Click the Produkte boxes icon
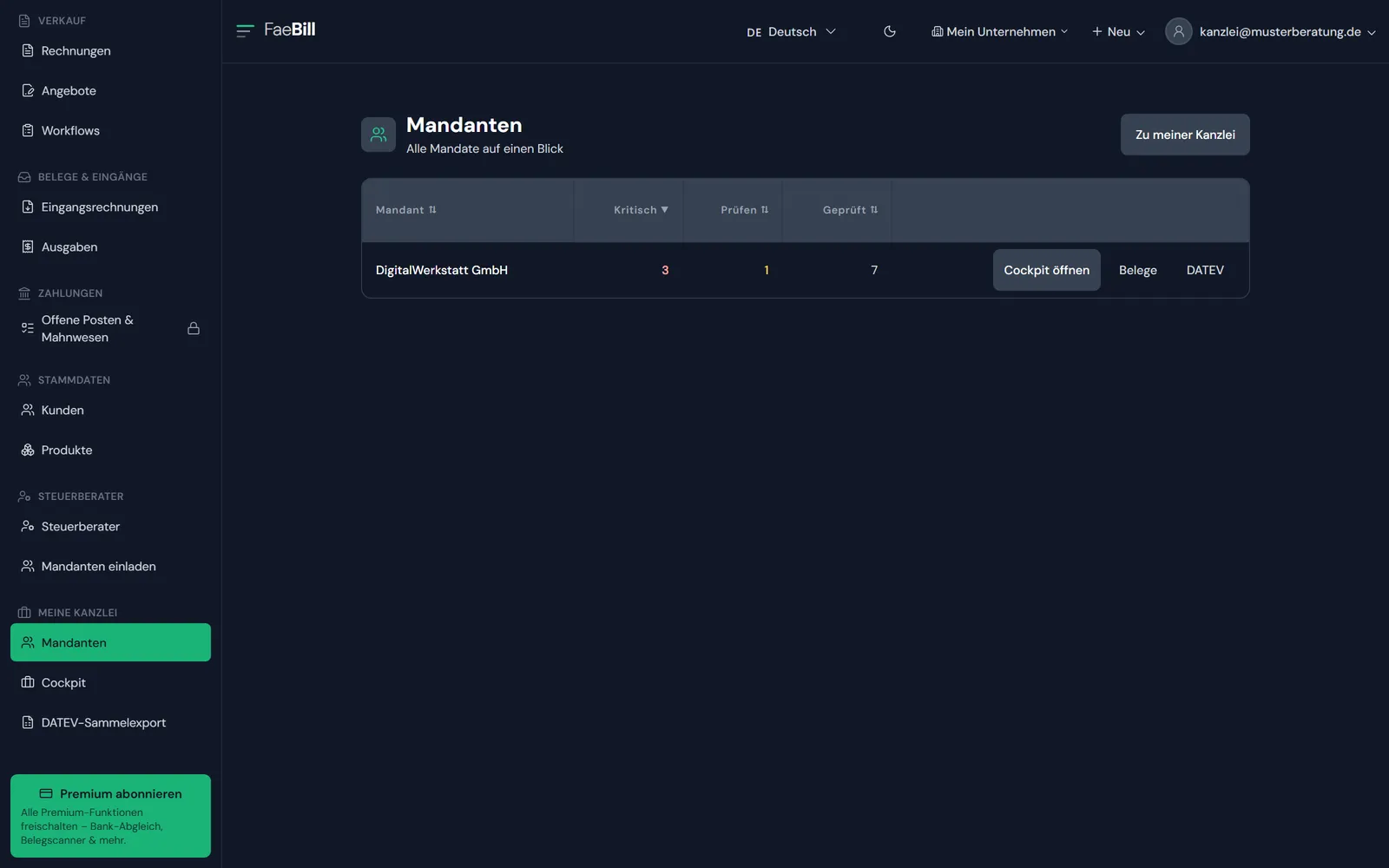 pos(28,450)
